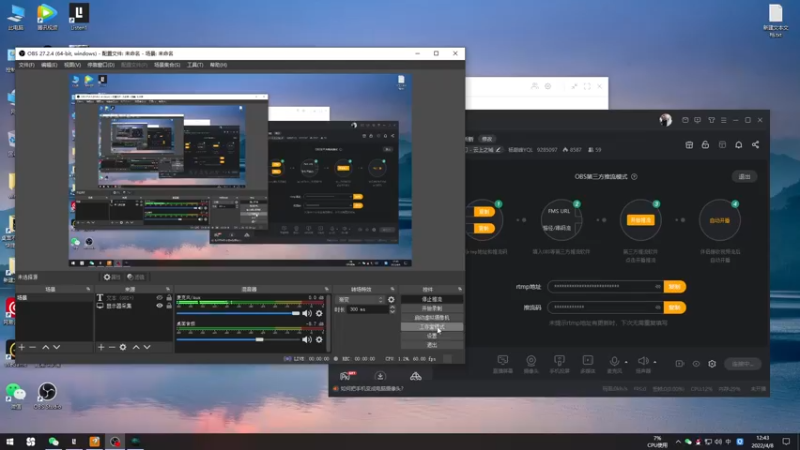Screen dimensions: 800x450
Task: Open scene transition type dropdown
Action: [x=360, y=299]
